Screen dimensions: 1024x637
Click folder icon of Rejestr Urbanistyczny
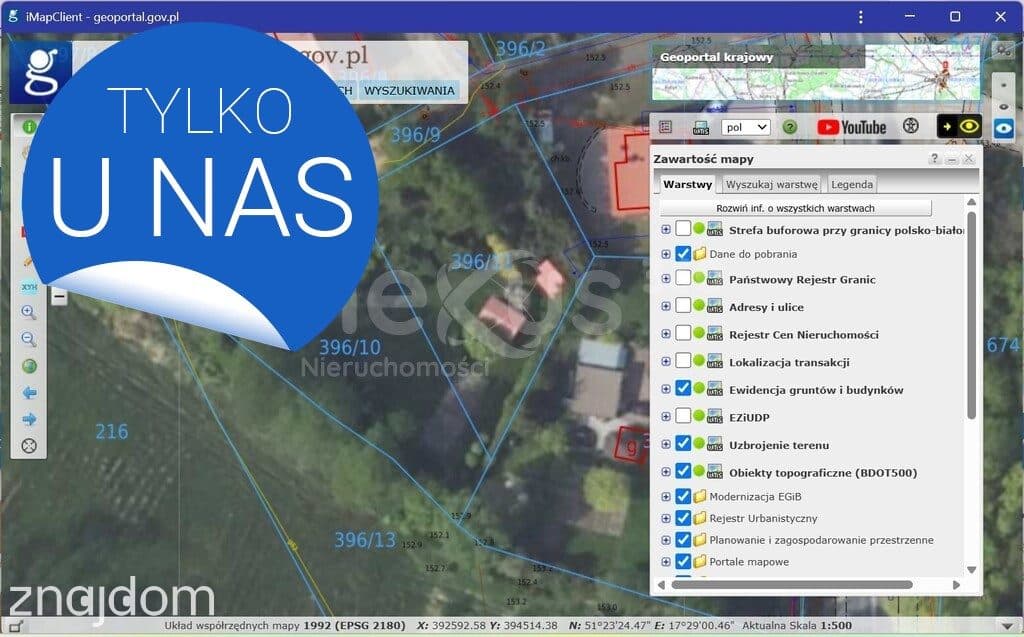click(699, 518)
